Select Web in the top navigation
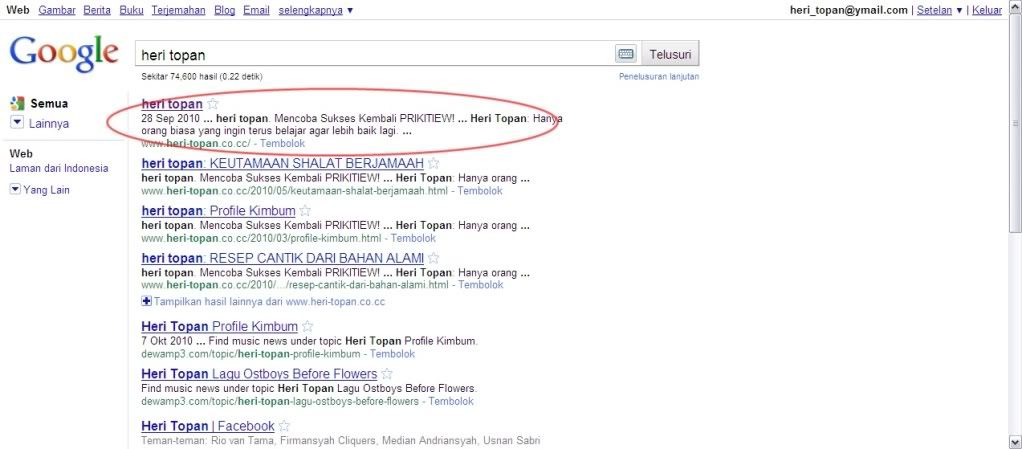 [x=18, y=10]
